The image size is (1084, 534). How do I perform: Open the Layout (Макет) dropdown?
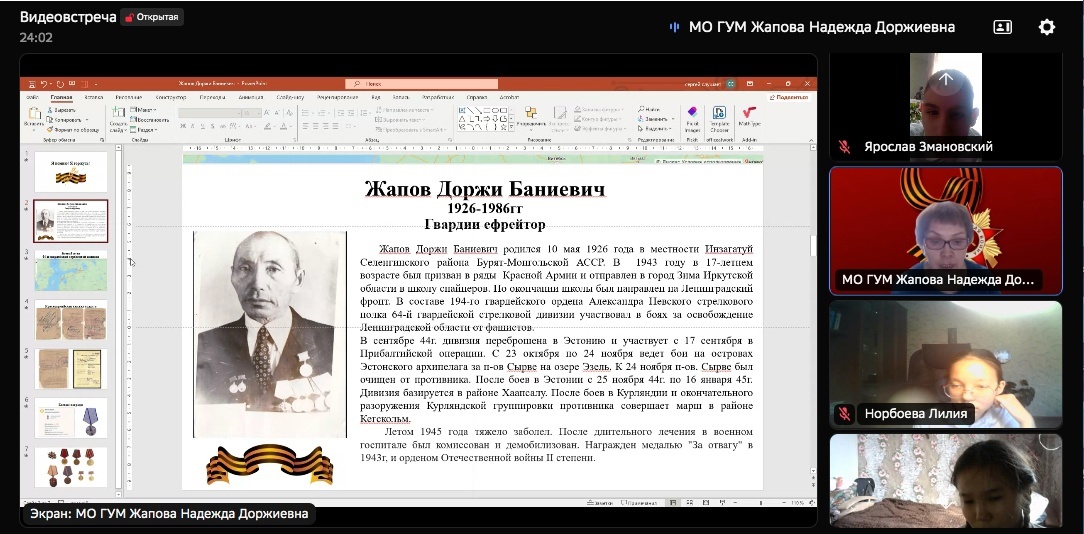[x=143, y=110]
